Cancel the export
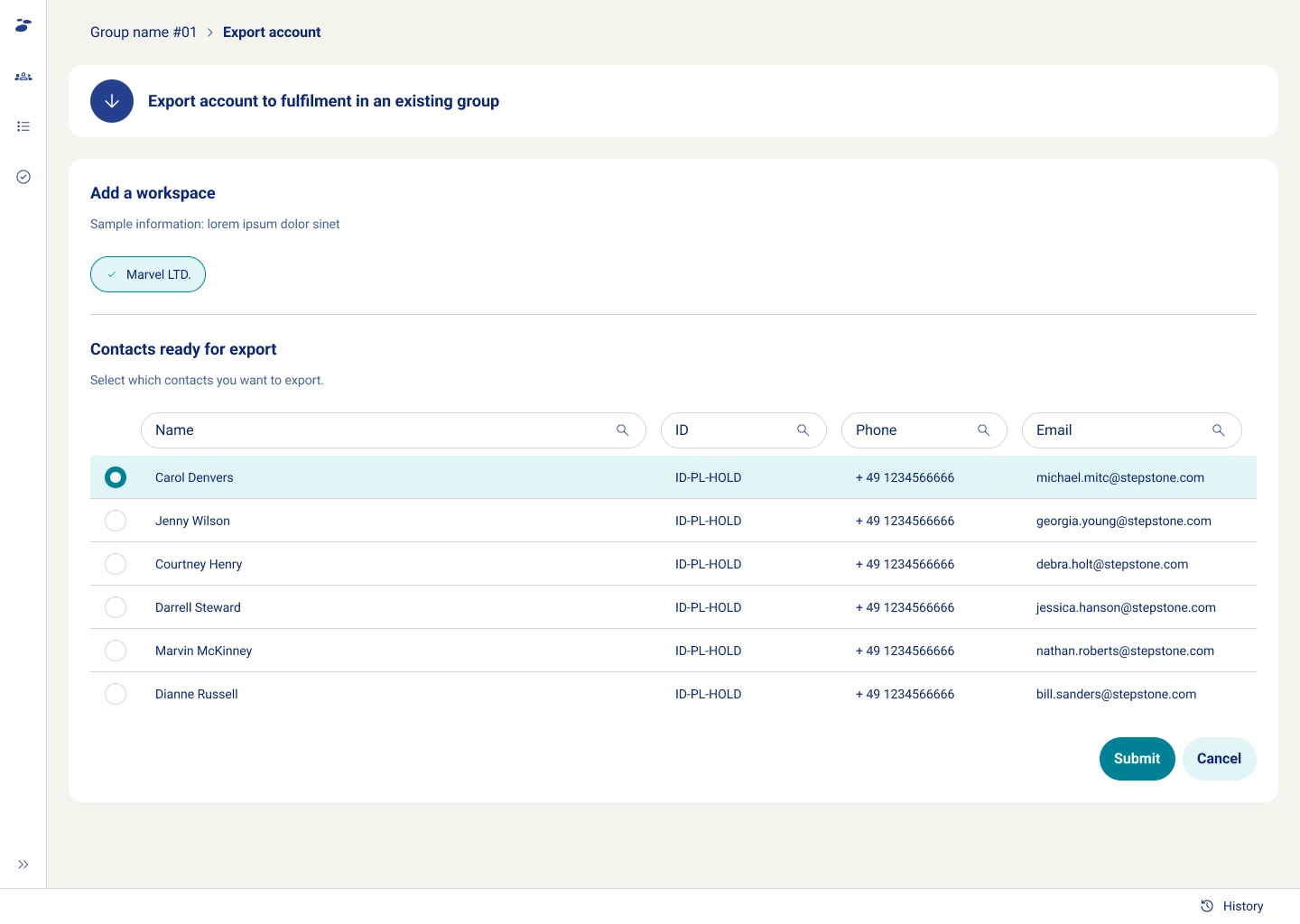Screen dimensions: 1300x924 [x=1219, y=759]
